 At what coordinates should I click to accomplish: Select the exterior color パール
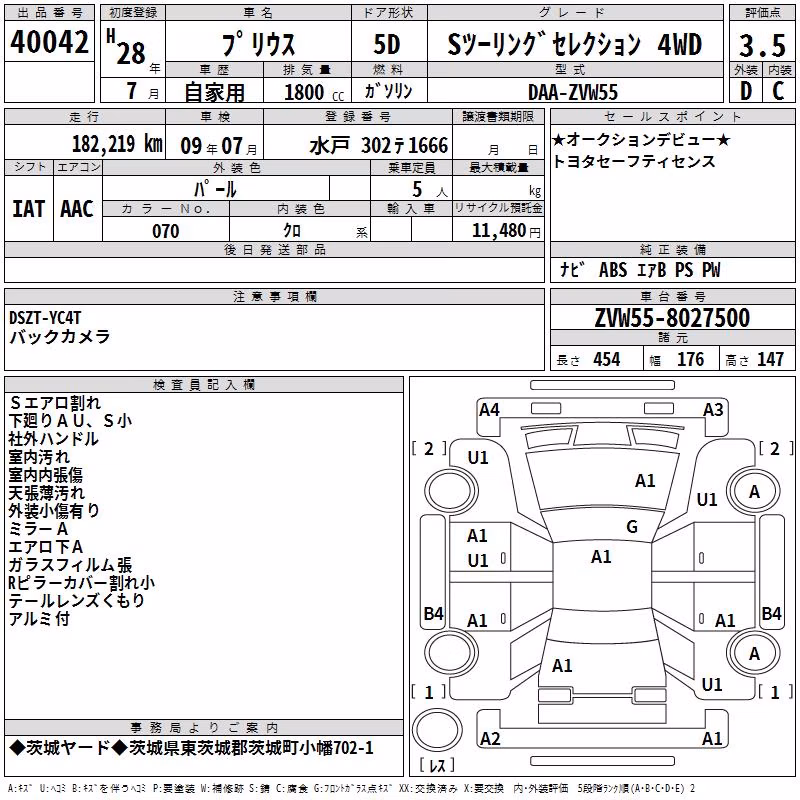pyautogui.click(x=215, y=189)
